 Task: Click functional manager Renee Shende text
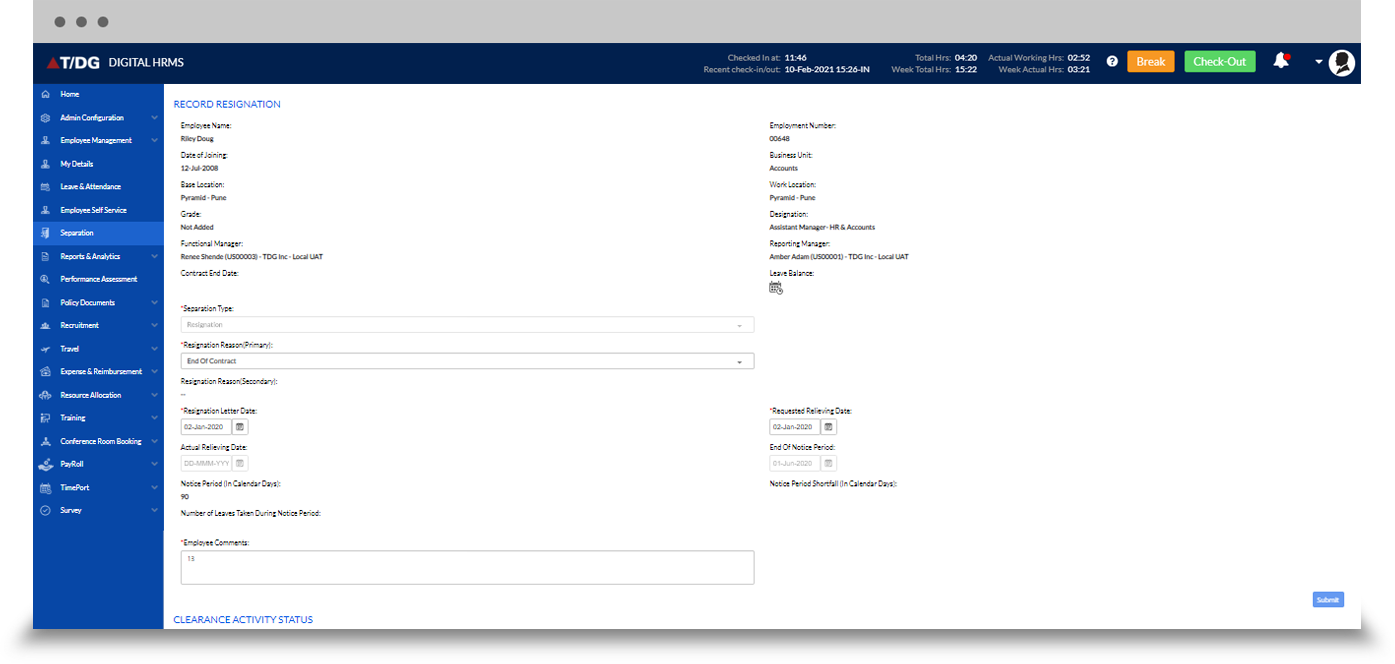[x=252, y=257]
